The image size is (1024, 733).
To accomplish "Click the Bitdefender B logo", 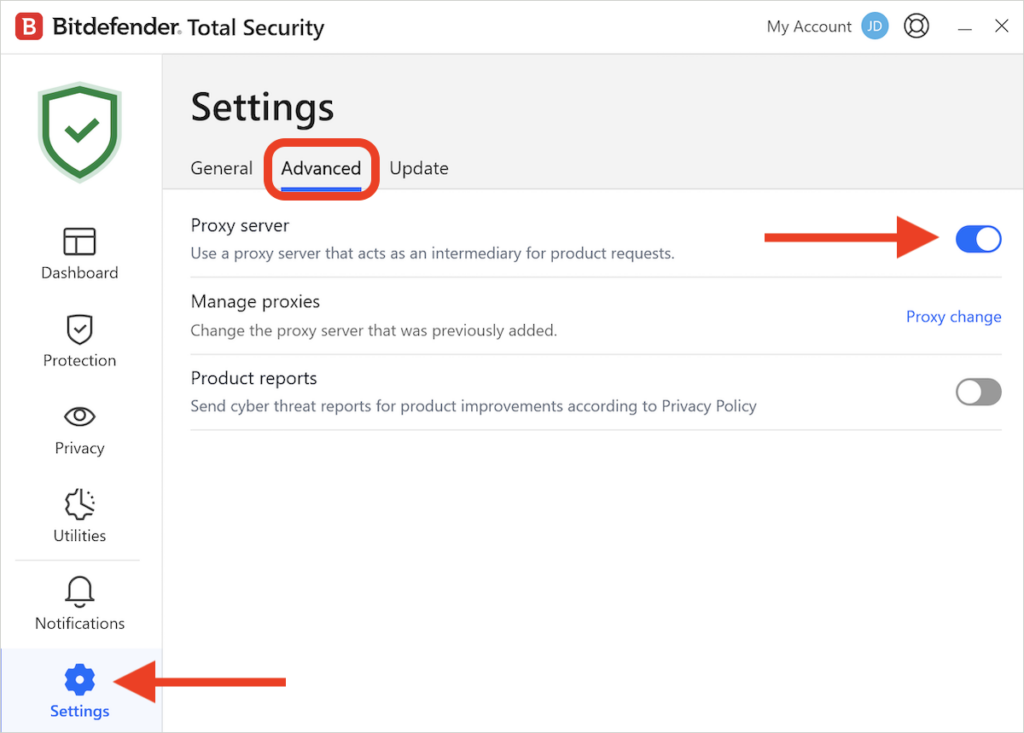I will [x=27, y=26].
